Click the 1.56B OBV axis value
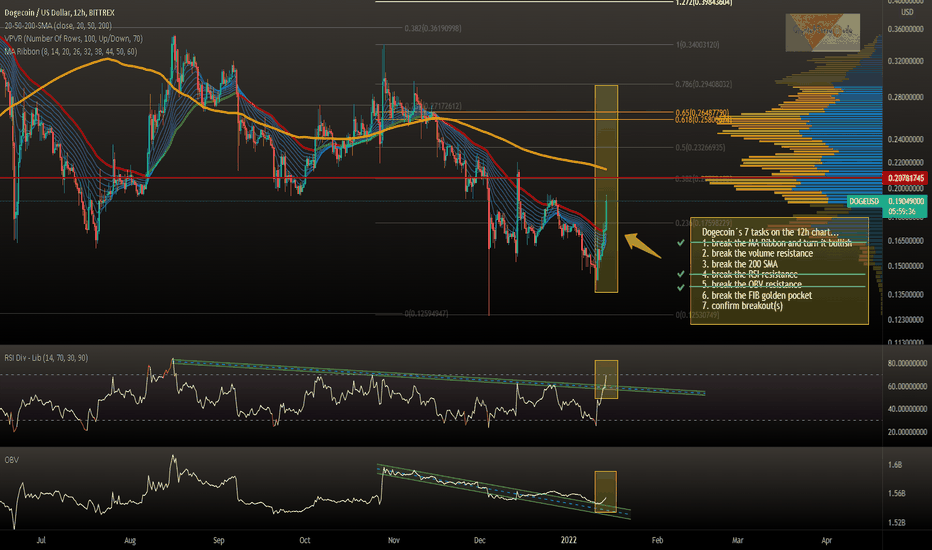 click(x=896, y=494)
